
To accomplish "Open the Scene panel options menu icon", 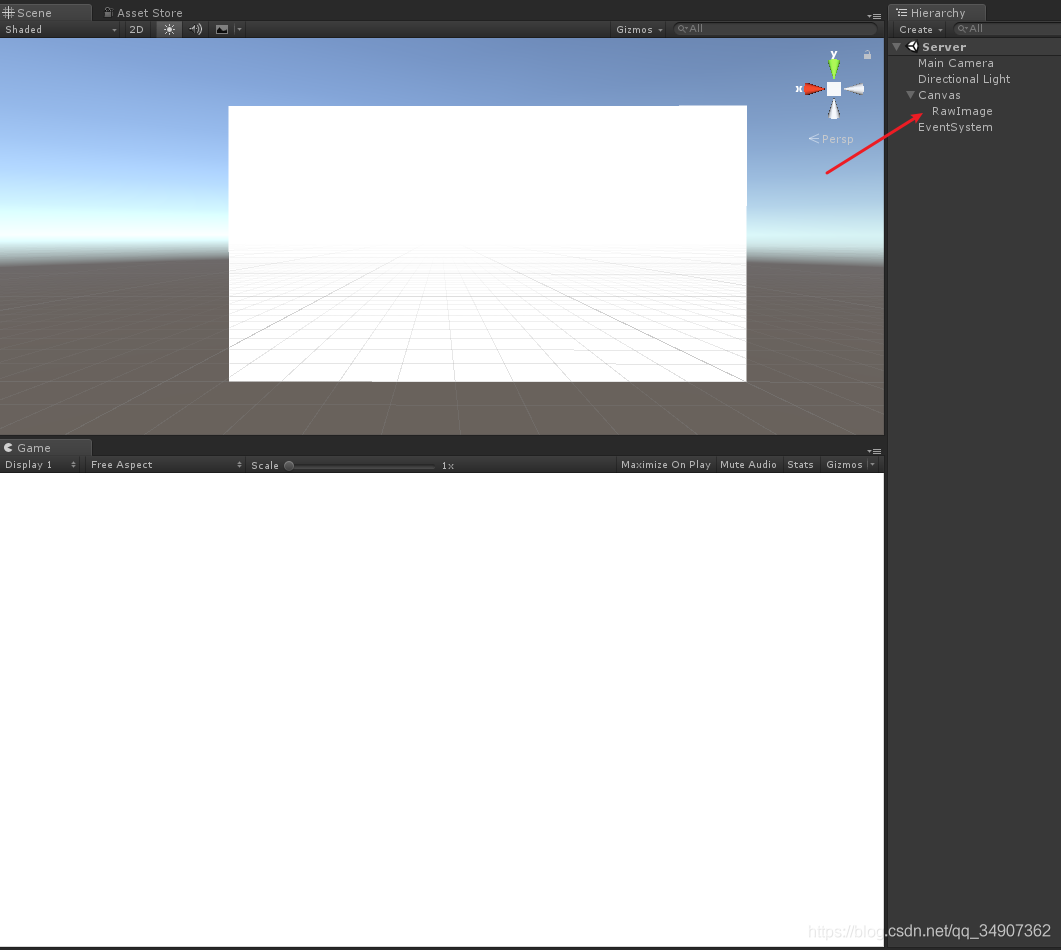I will click(874, 16).
